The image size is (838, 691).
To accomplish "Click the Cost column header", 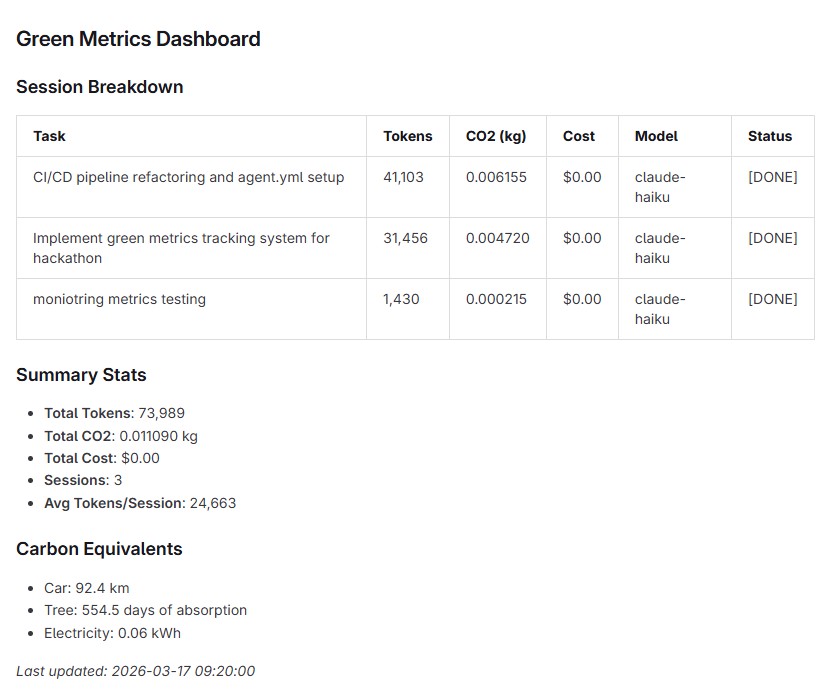I will [579, 136].
